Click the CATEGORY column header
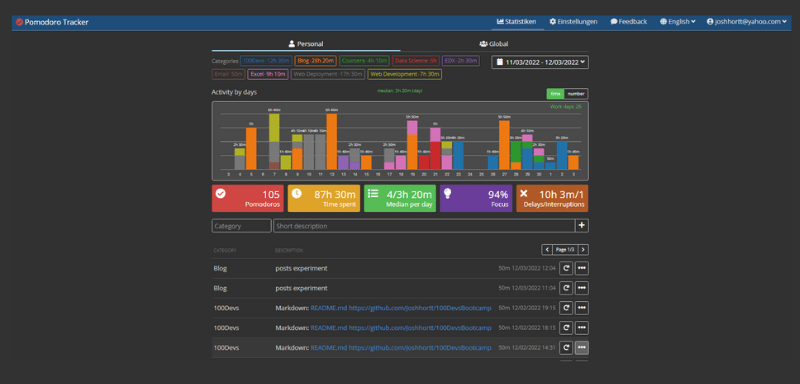 tap(224, 250)
